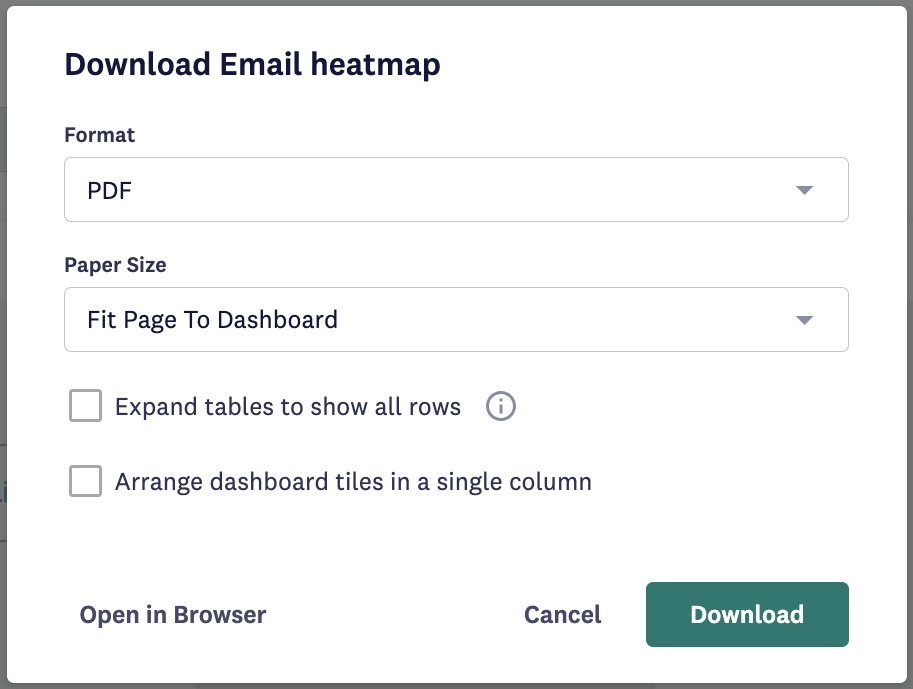Image resolution: width=913 pixels, height=689 pixels.
Task: Open the Format dropdown showing PDF
Action: pyautogui.click(x=456, y=189)
